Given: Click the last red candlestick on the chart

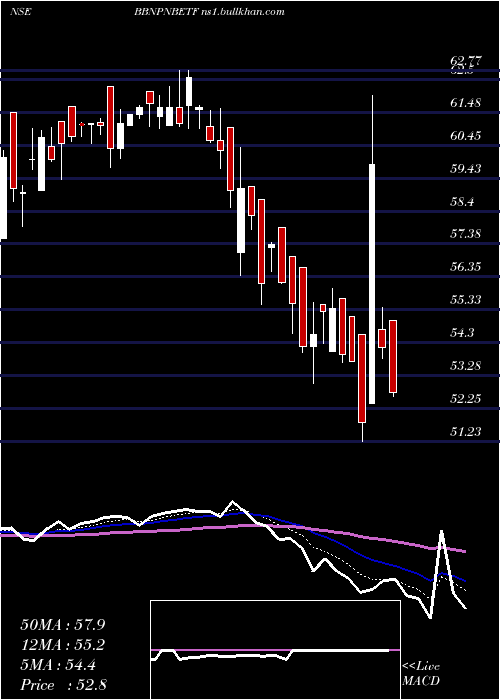Looking at the screenshot, I should tap(393, 356).
